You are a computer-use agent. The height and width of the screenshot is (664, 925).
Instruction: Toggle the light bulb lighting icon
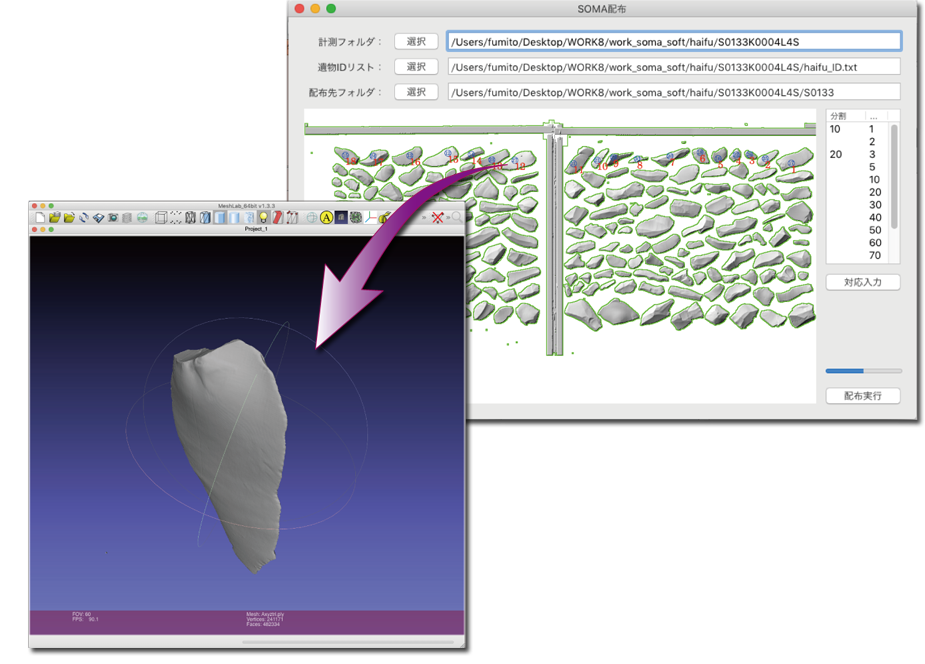[x=264, y=217]
